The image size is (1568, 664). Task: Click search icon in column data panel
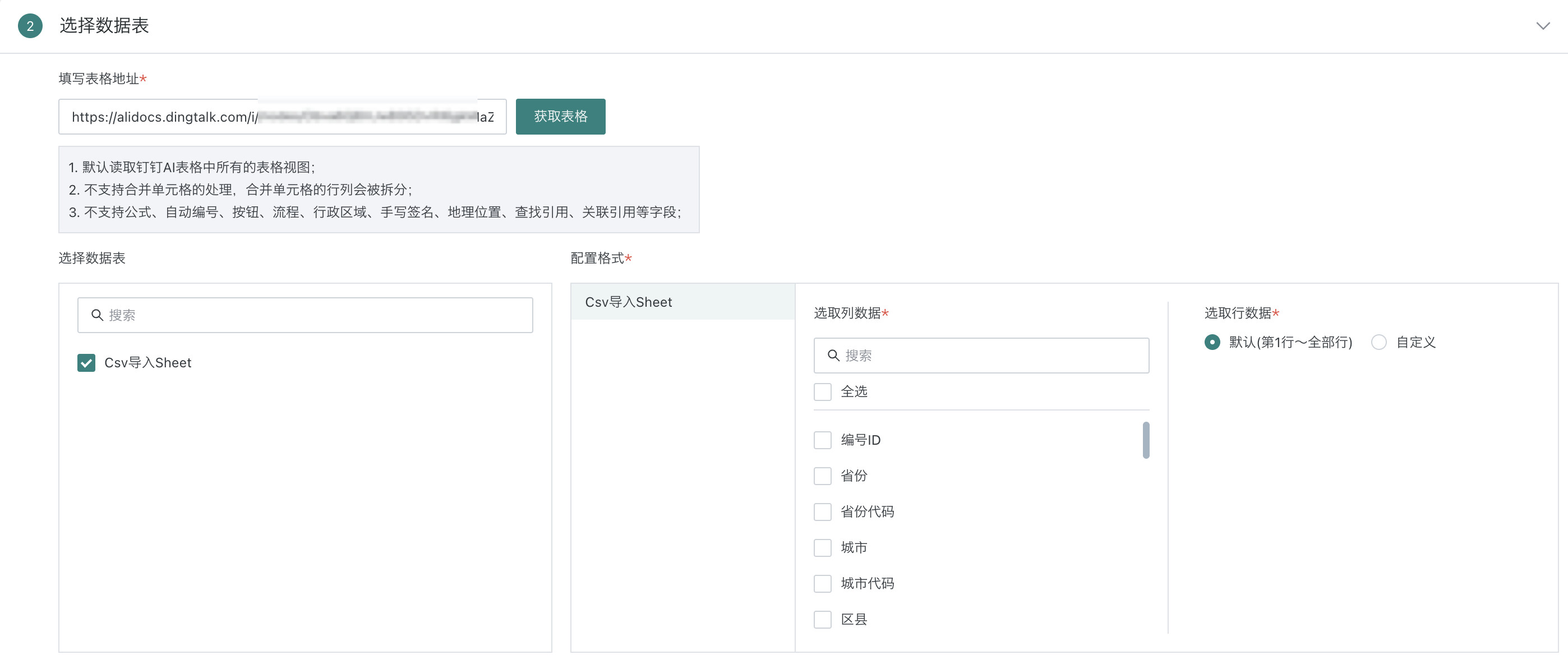(x=833, y=356)
